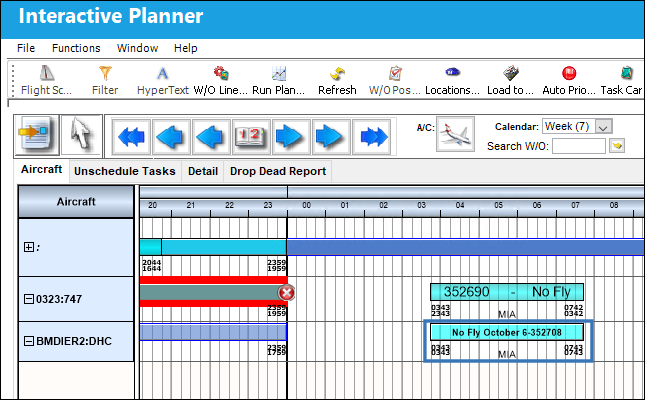Click the 04 hour marker in timeline header
This screenshot has width=645, height=400.
point(460,205)
